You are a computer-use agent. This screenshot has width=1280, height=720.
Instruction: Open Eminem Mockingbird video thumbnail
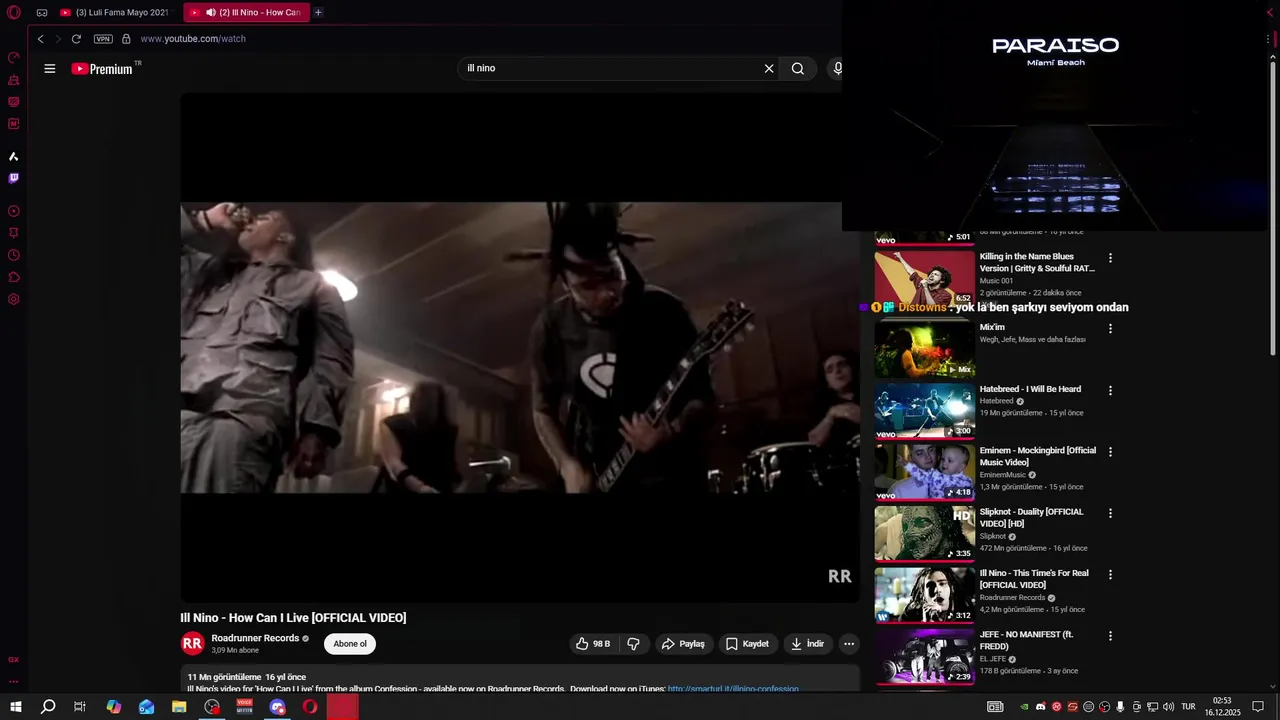click(x=925, y=472)
